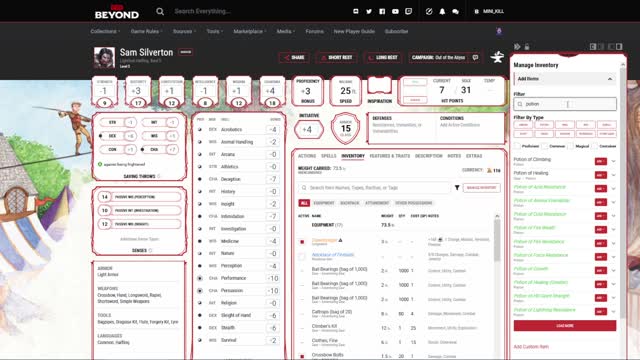Switch to the Spells tab
Image resolution: width=640 pixels, height=360 pixels.
point(329,156)
